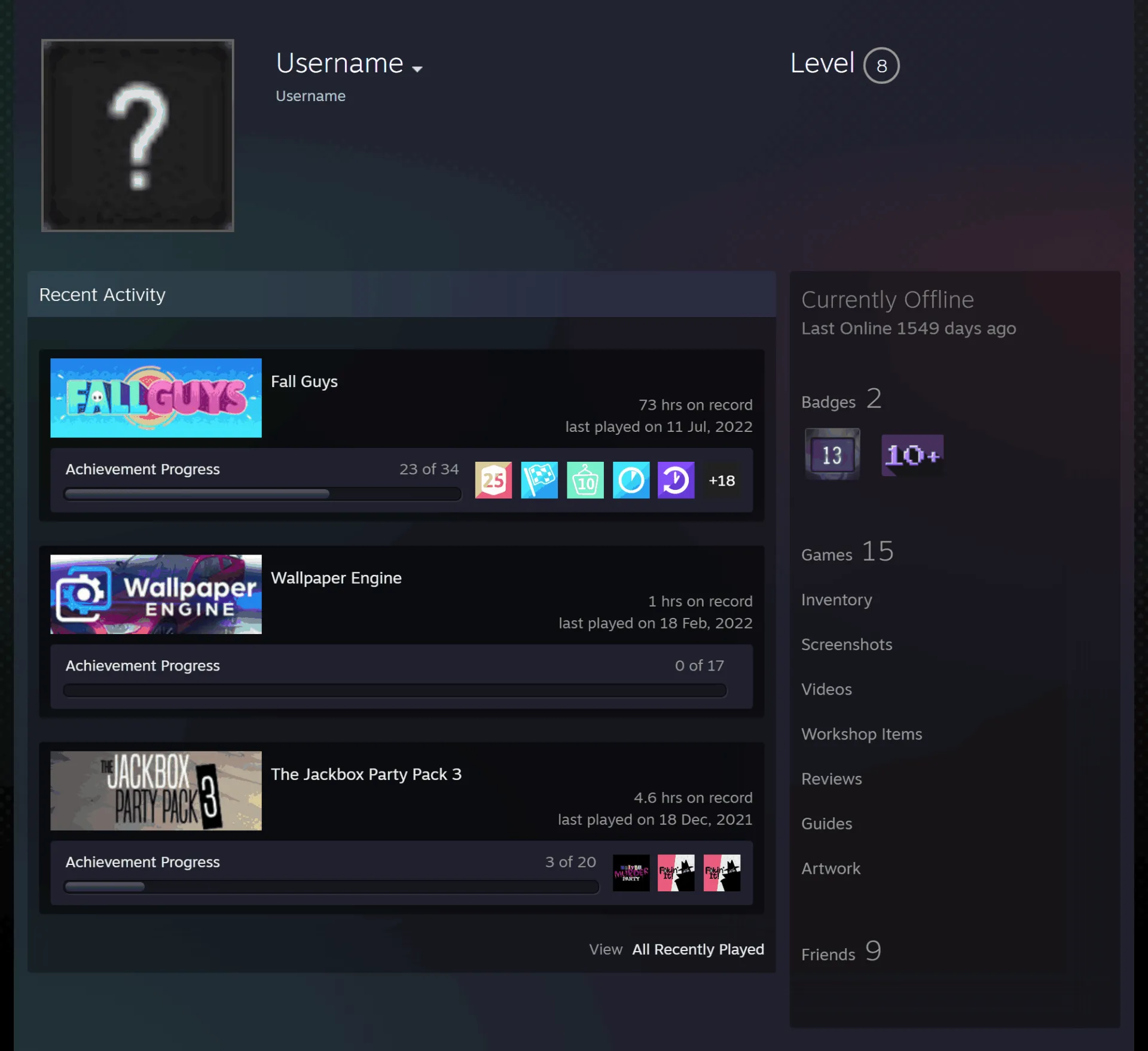The height and width of the screenshot is (1051, 1148).
Task: Click the Fall Guys game title link
Action: 304,382
